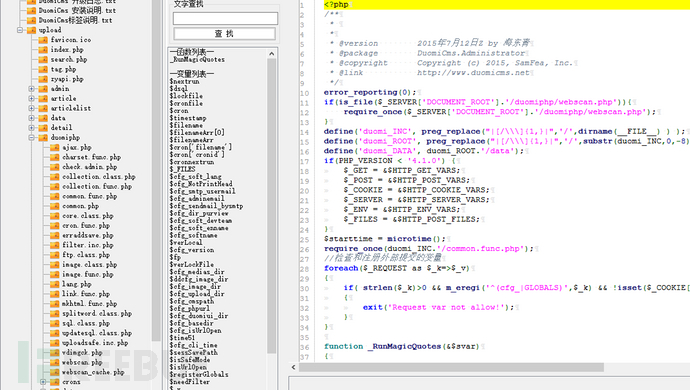Click the error_reporting(0) code line
Image resolution: width=690 pixels, height=390 pixels.
pyautogui.click(x=370, y=92)
